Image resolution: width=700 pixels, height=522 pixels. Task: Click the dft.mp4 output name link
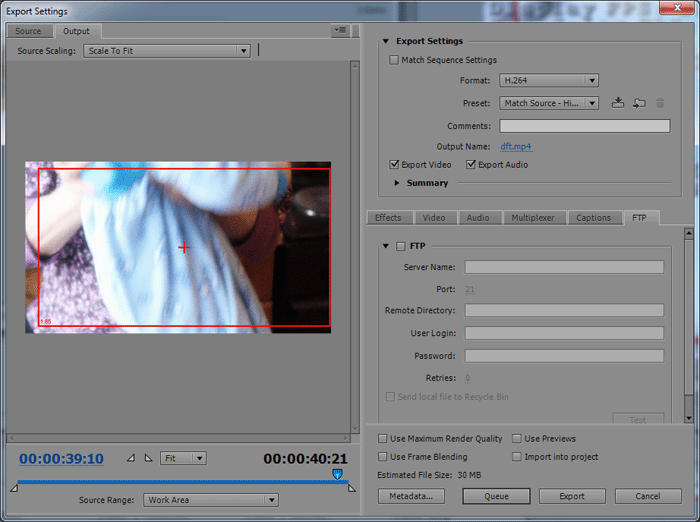tap(516, 146)
